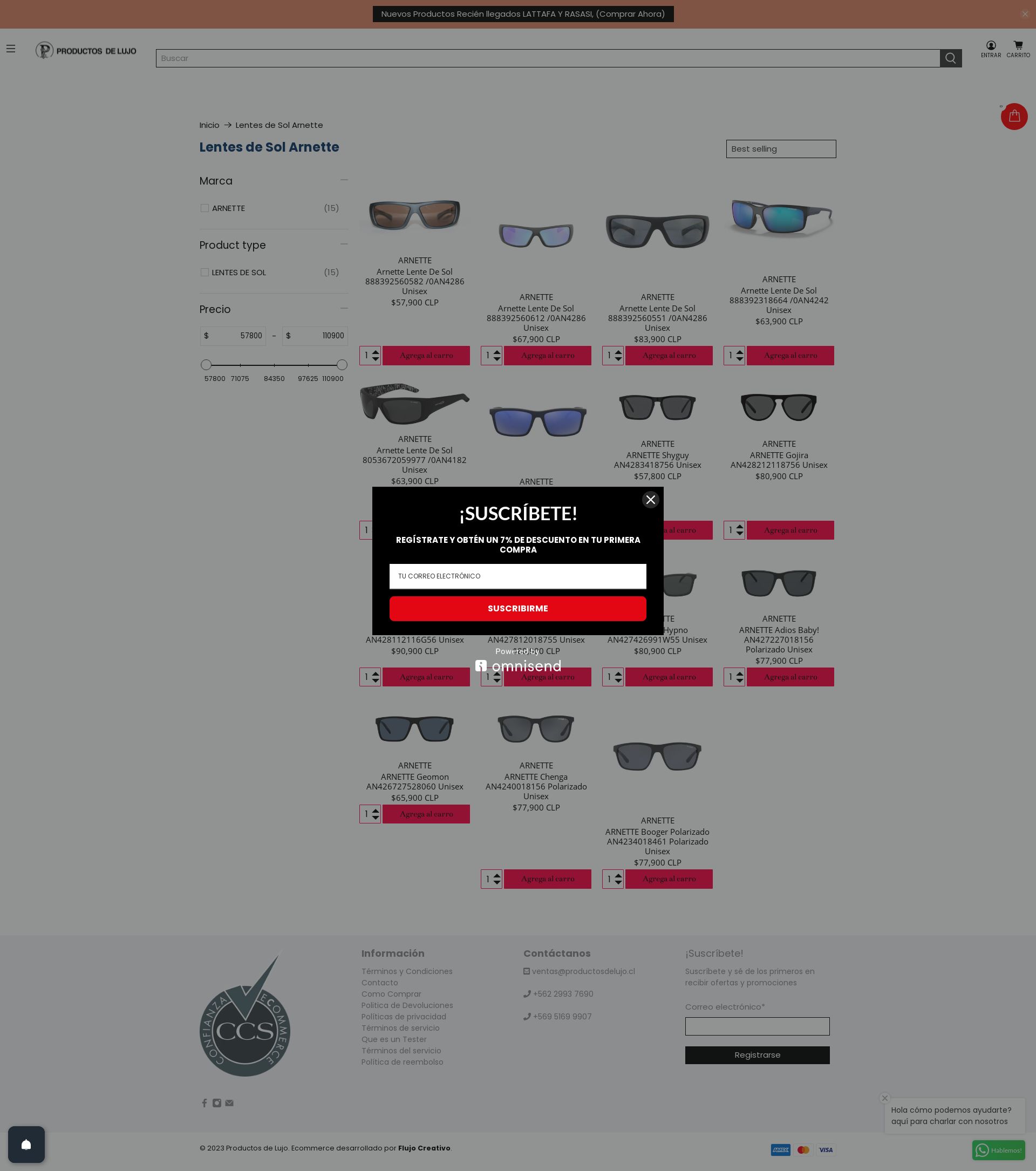The height and width of the screenshot is (1171, 1036).
Task: Click the Visa payment icon
Action: pyautogui.click(x=826, y=1149)
